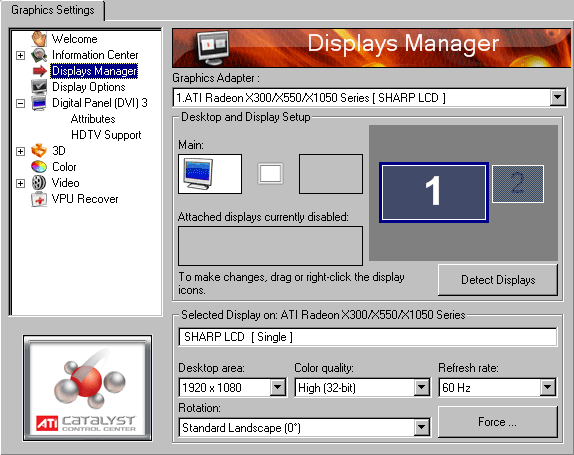Open the Refresh rate dropdown
Image resolution: width=574 pixels, height=455 pixels.
pos(548,387)
